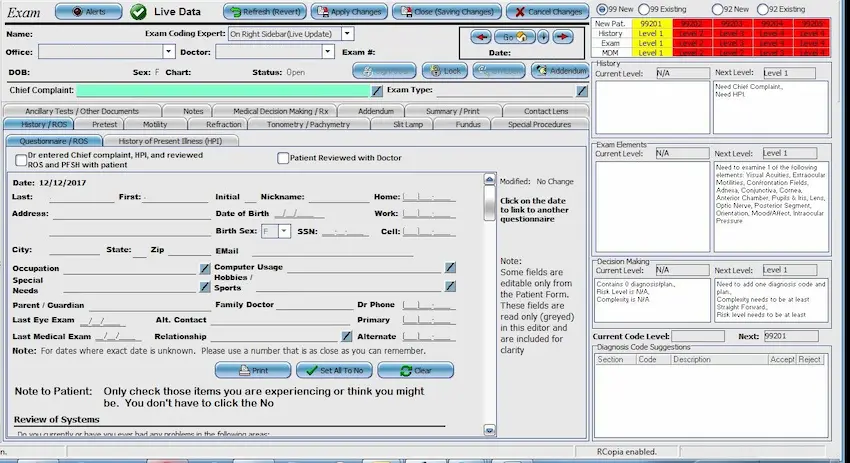Open the Tonometry / Pachymetry tab
This screenshot has width=850, height=463.
tap(308, 124)
